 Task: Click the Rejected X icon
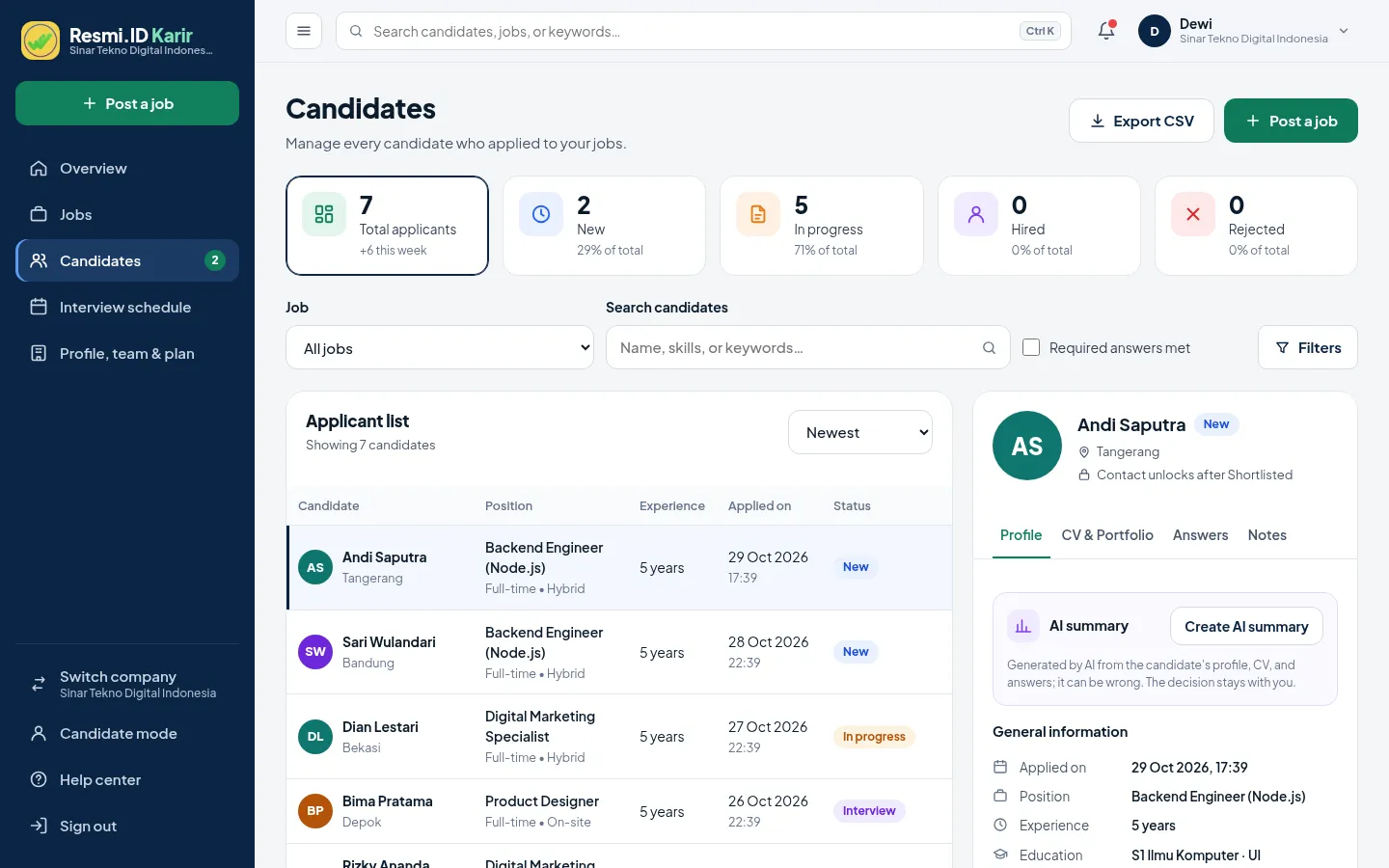pos(1193,214)
